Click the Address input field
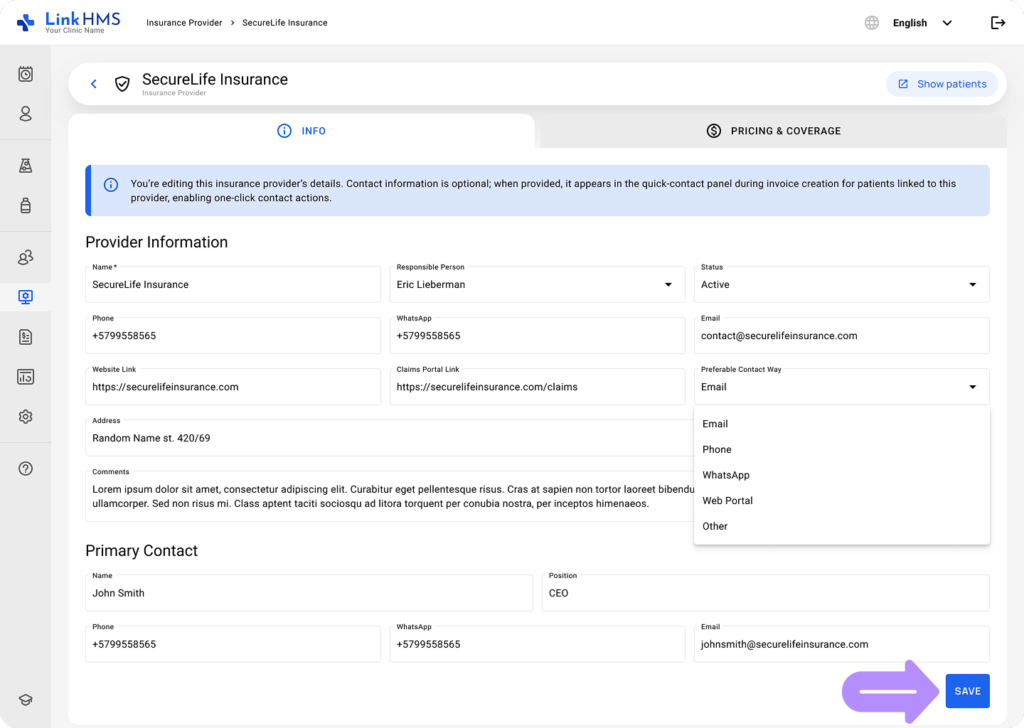 point(389,438)
